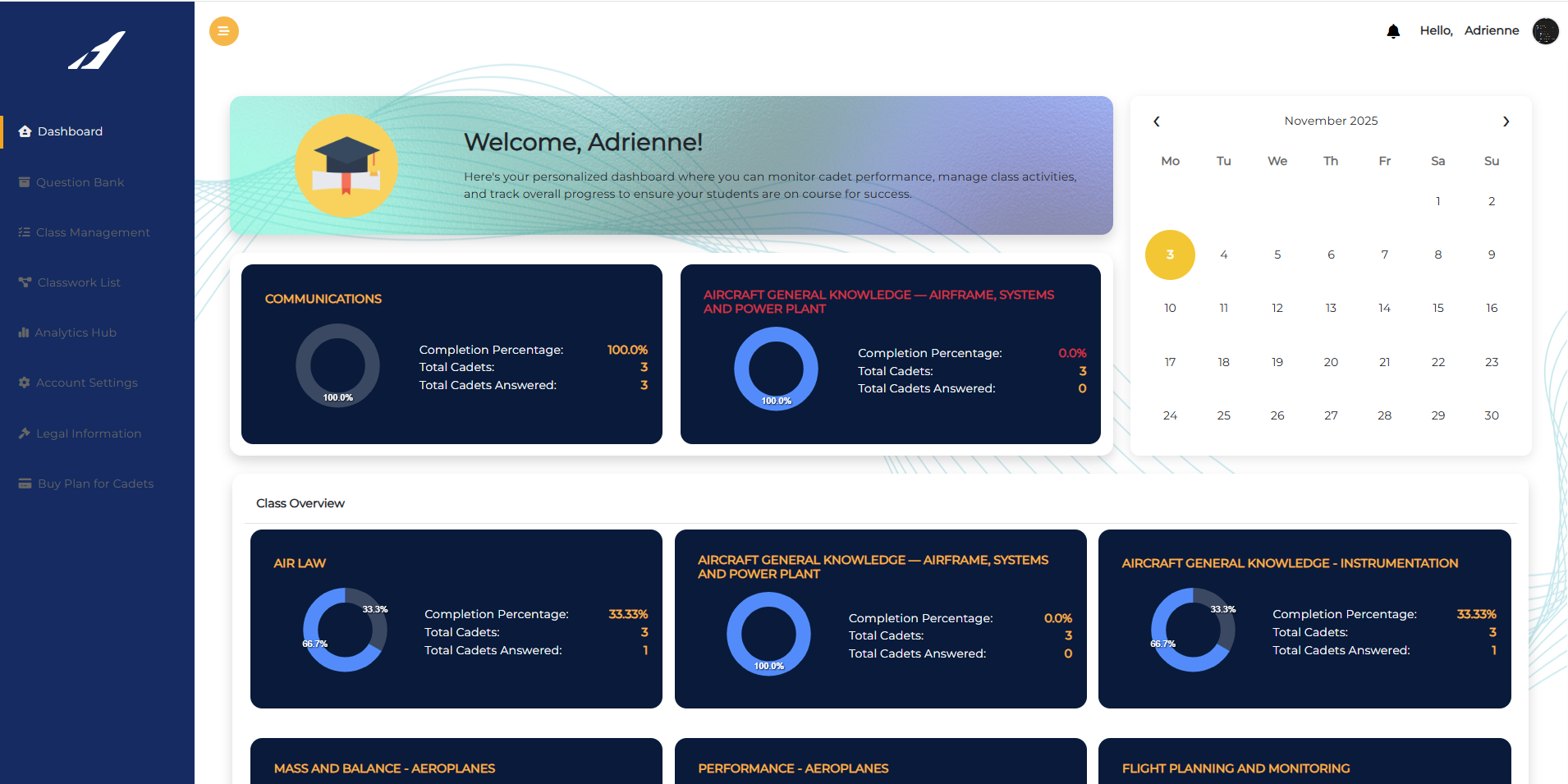Open the Question Bank sidebar icon
This screenshot has height=784, width=1568.
click(25, 181)
